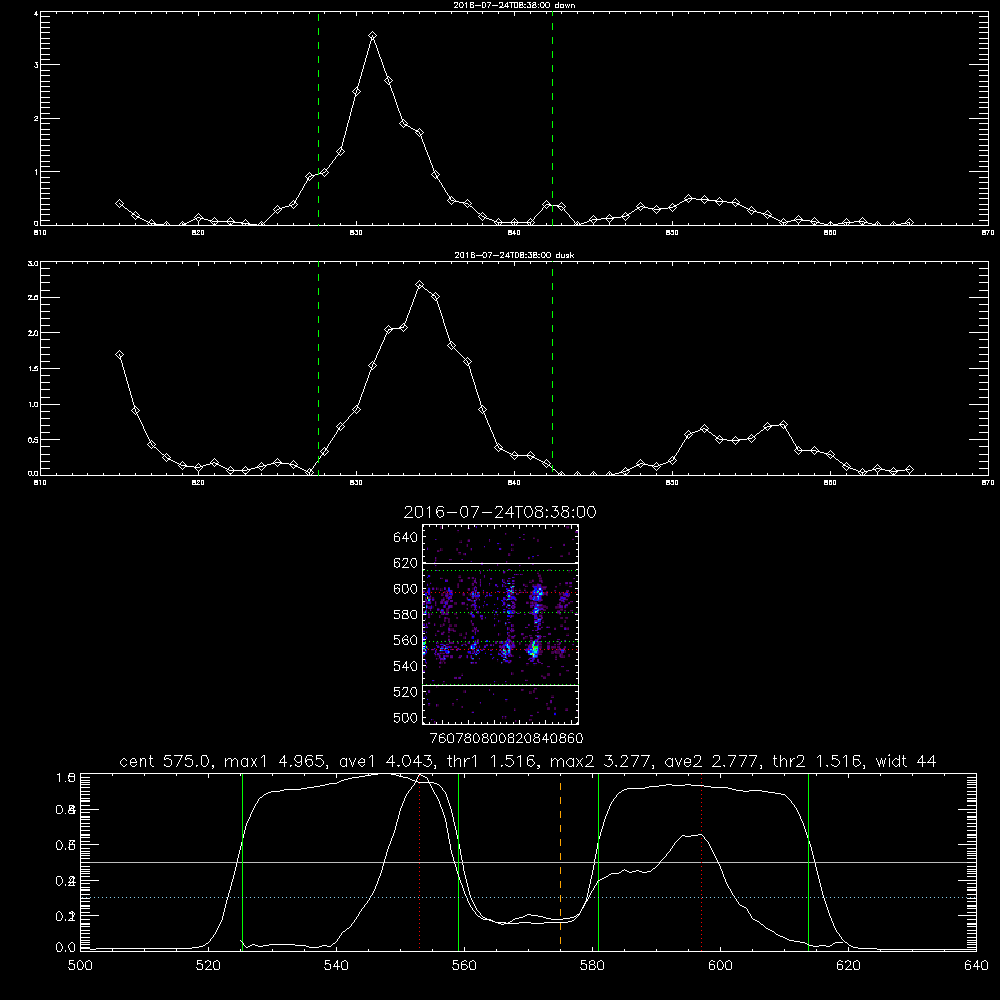Click the bottom plot x-axis label '560'
Image resolution: width=1000 pixels, height=1000 pixels.
coord(464,966)
